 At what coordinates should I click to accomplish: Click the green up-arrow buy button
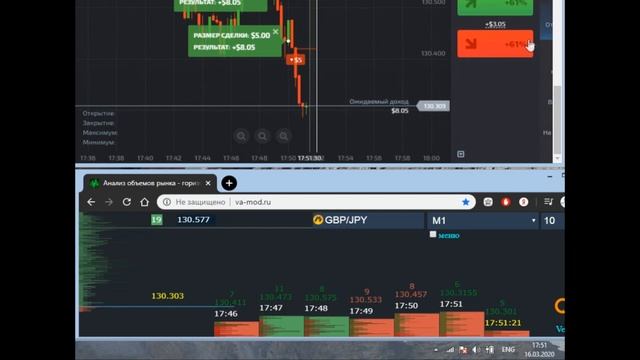pyautogui.click(x=495, y=7)
